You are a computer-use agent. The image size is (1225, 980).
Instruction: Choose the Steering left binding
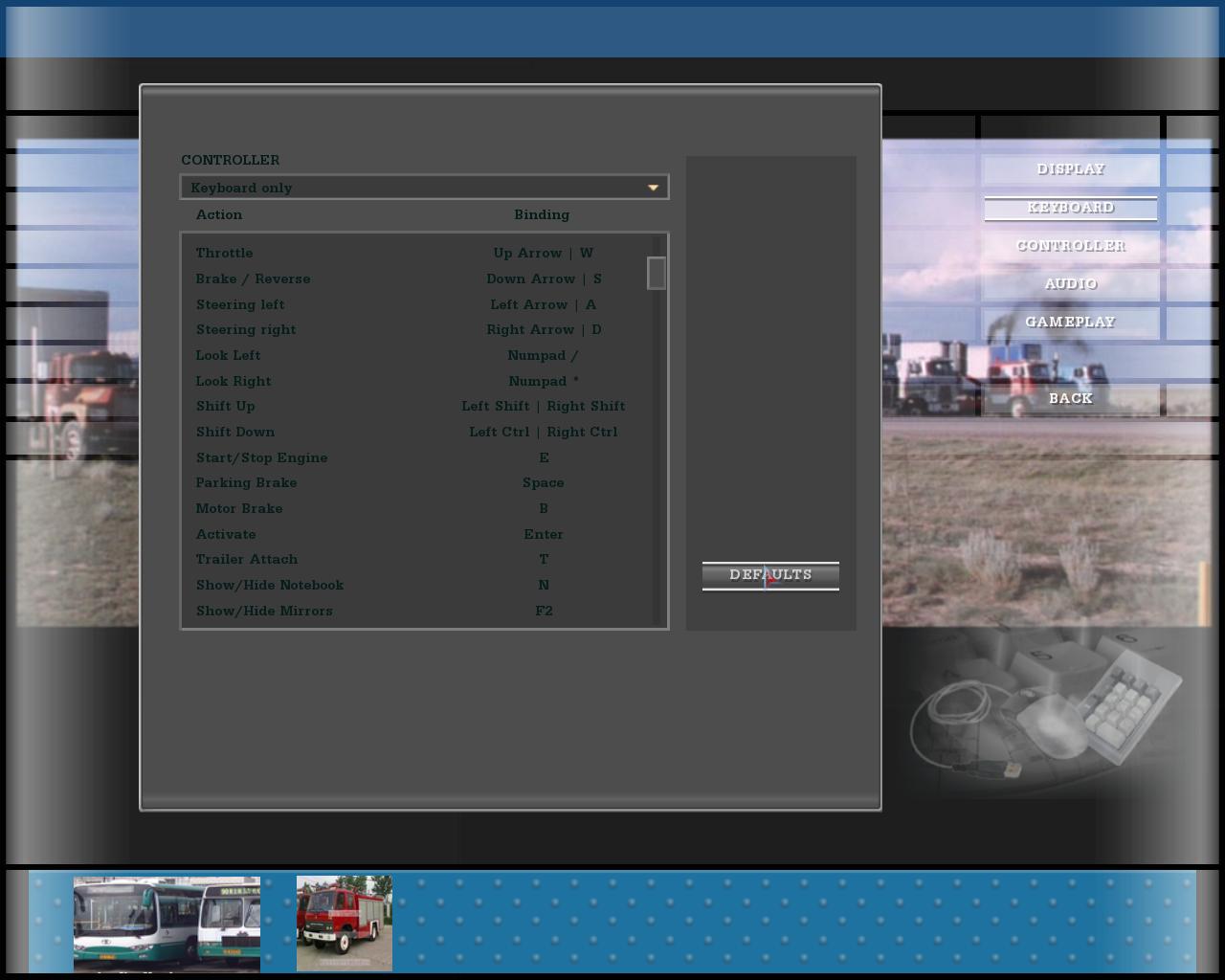click(417, 304)
